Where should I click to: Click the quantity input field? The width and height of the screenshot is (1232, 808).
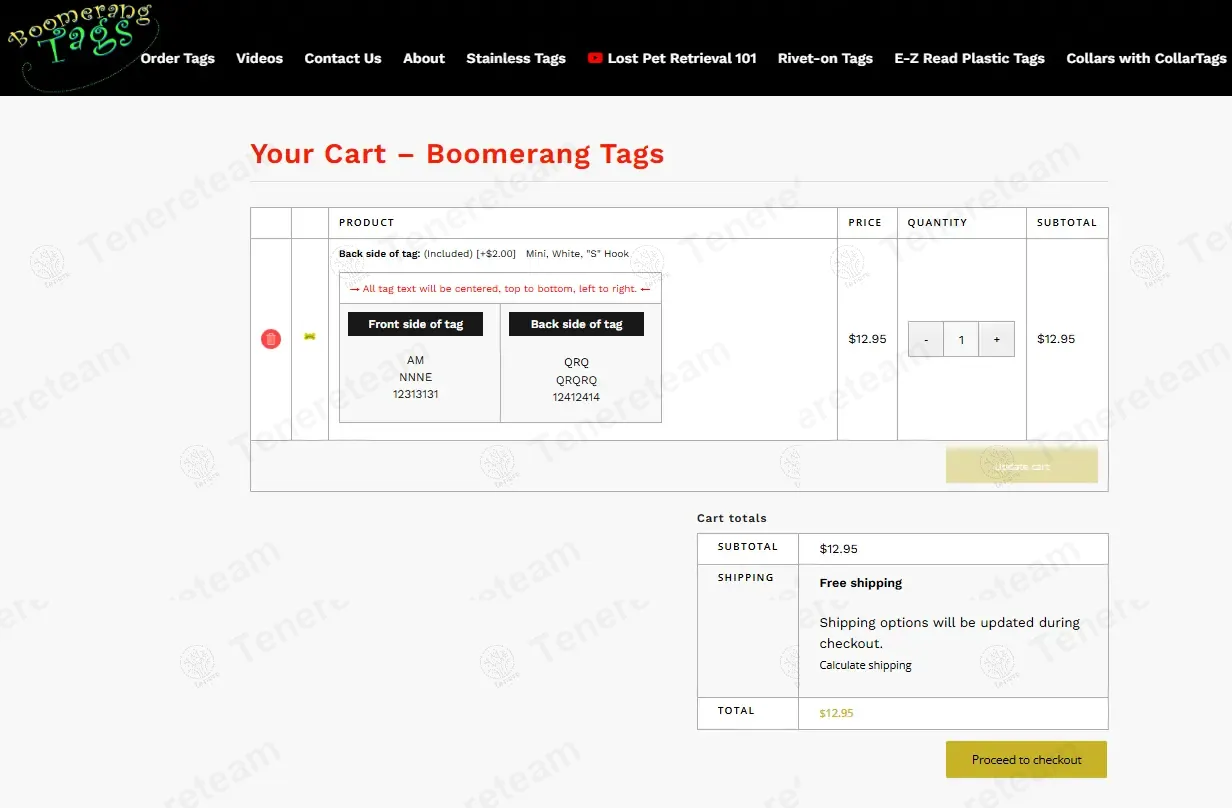click(x=961, y=339)
